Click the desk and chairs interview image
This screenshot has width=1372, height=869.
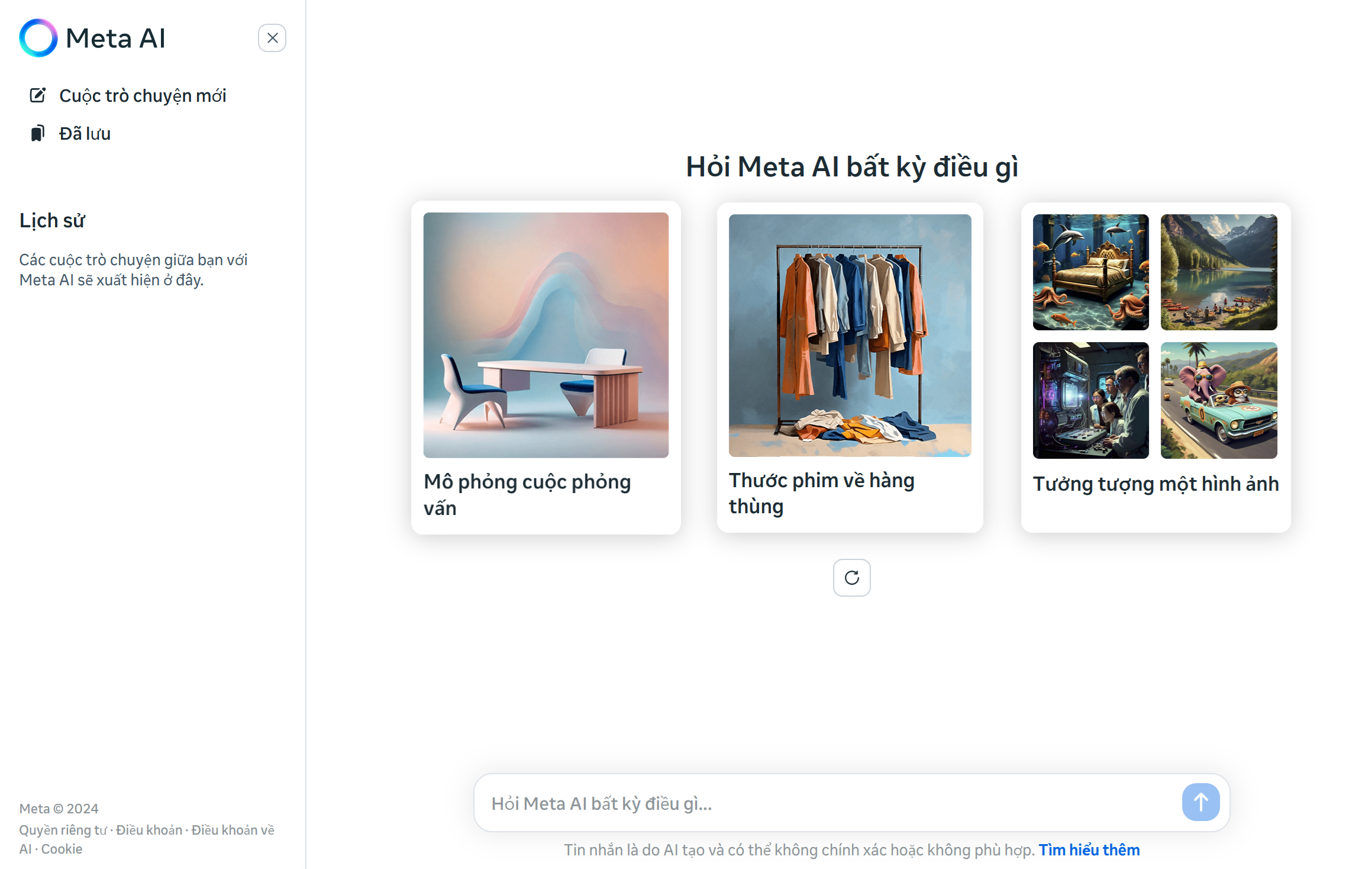pos(546,335)
